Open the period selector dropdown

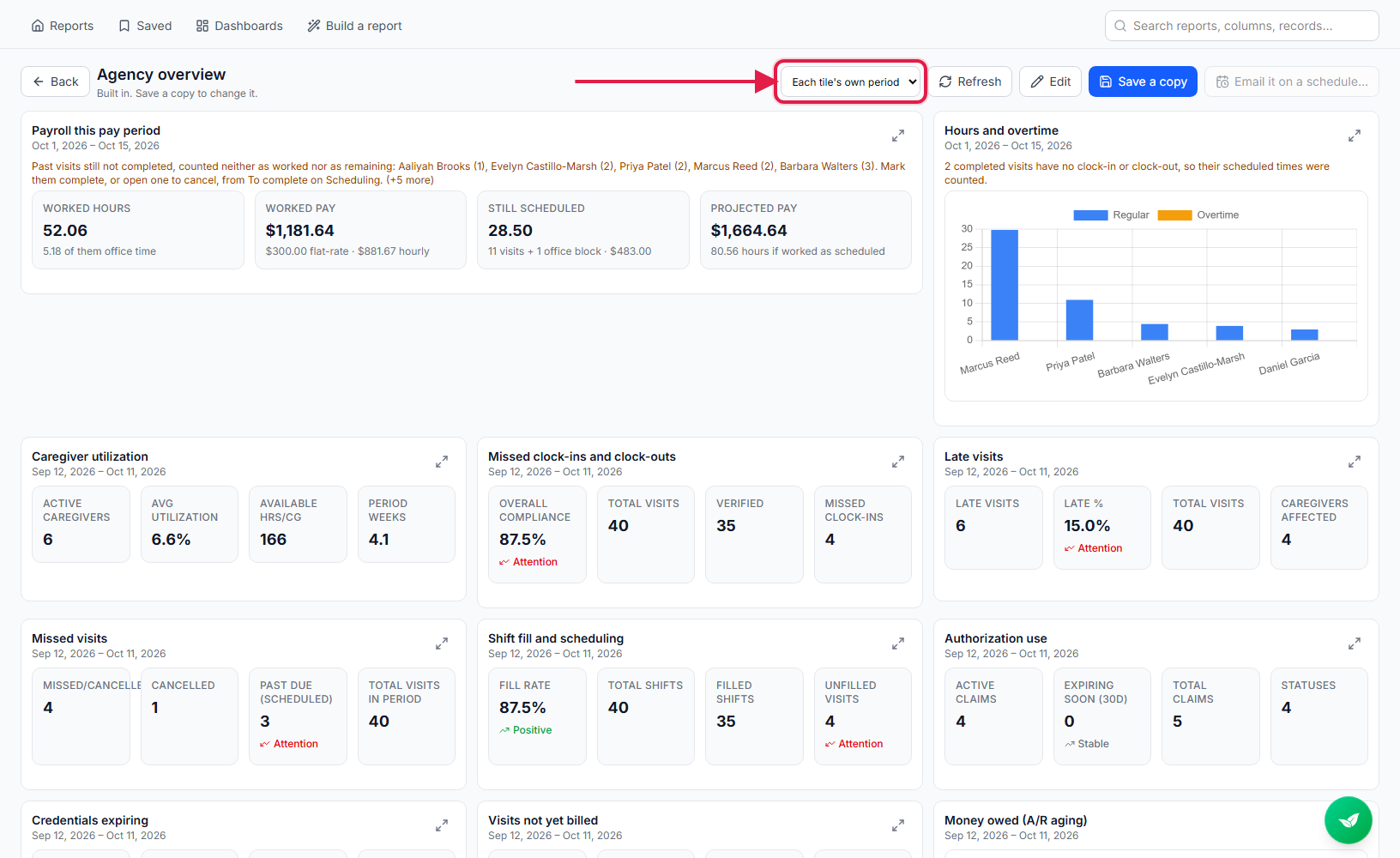coord(851,82)
